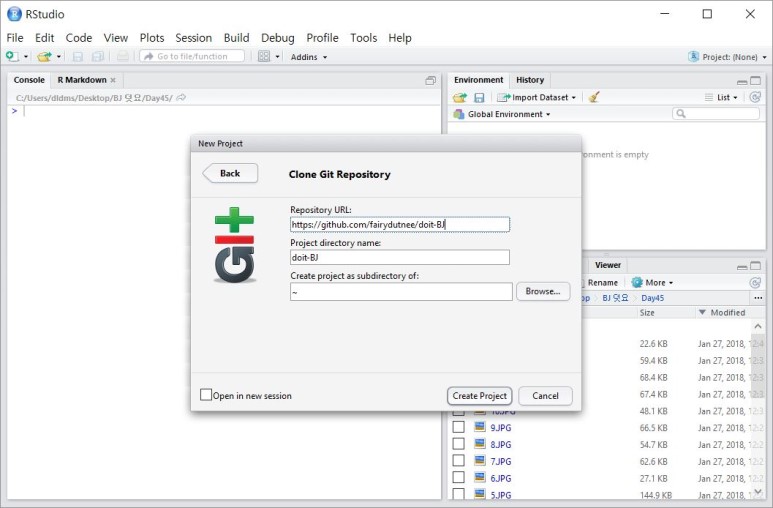Tick the Open in new session checkbox
This screenshot has width=773, height=508.
tap(206, 395)
